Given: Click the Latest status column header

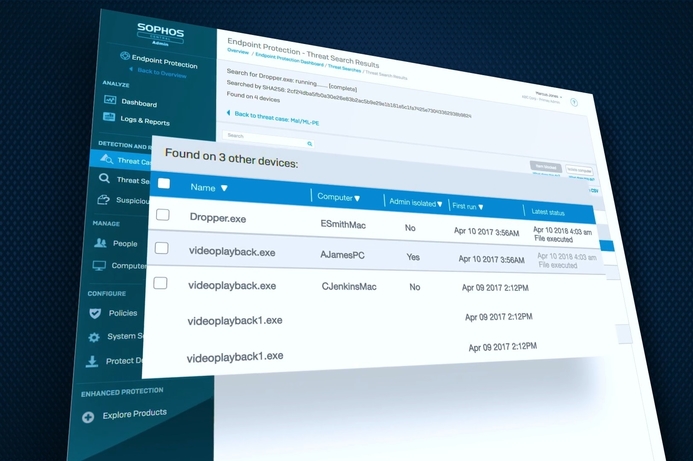Looking at the screenshot, I should pos(548,212).
